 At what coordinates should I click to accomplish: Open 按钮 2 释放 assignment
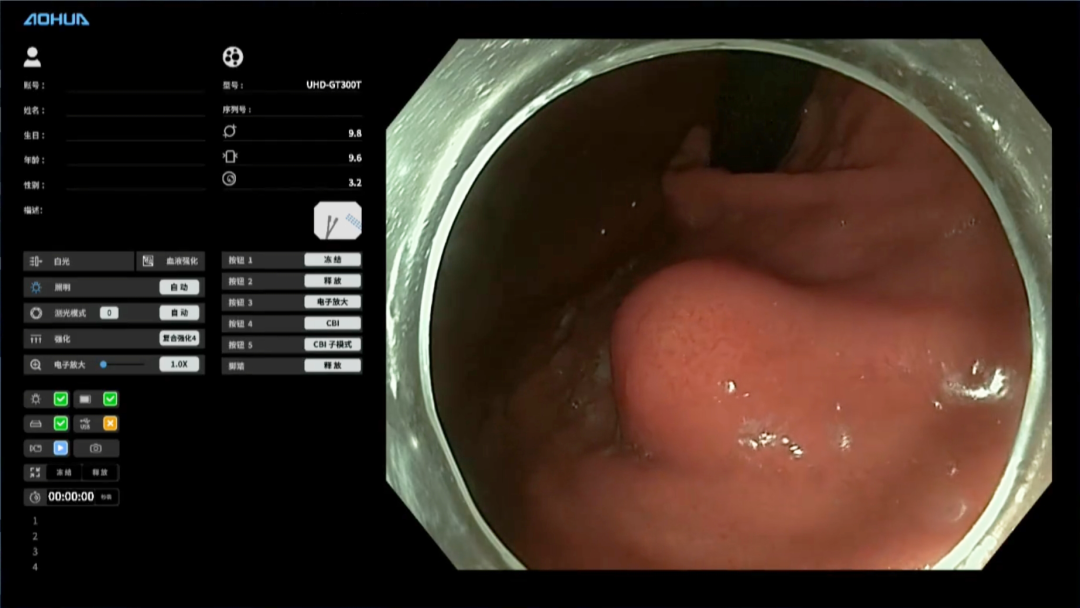coord(333,281)
